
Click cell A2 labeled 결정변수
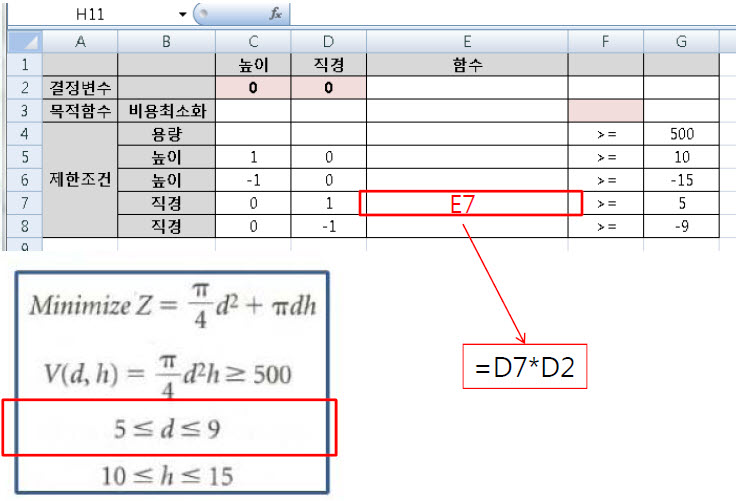(x=80, y=88)
